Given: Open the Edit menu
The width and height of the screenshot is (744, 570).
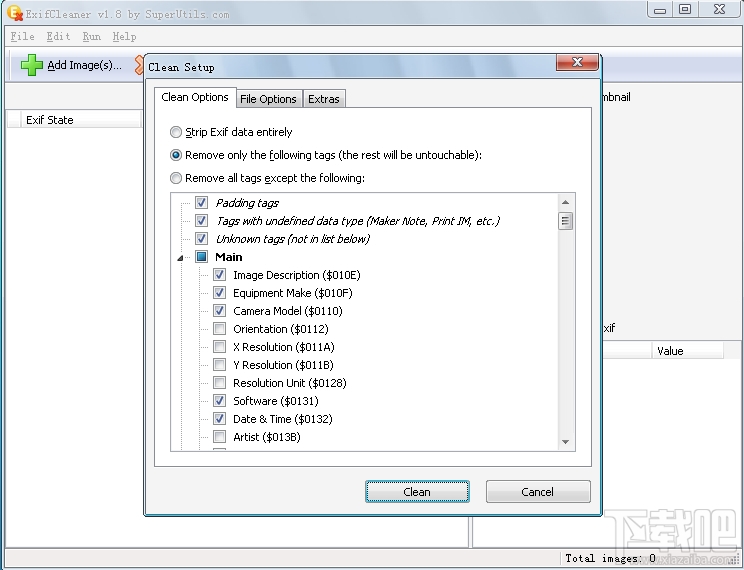Looking at the screenshot, I should 58,37.
